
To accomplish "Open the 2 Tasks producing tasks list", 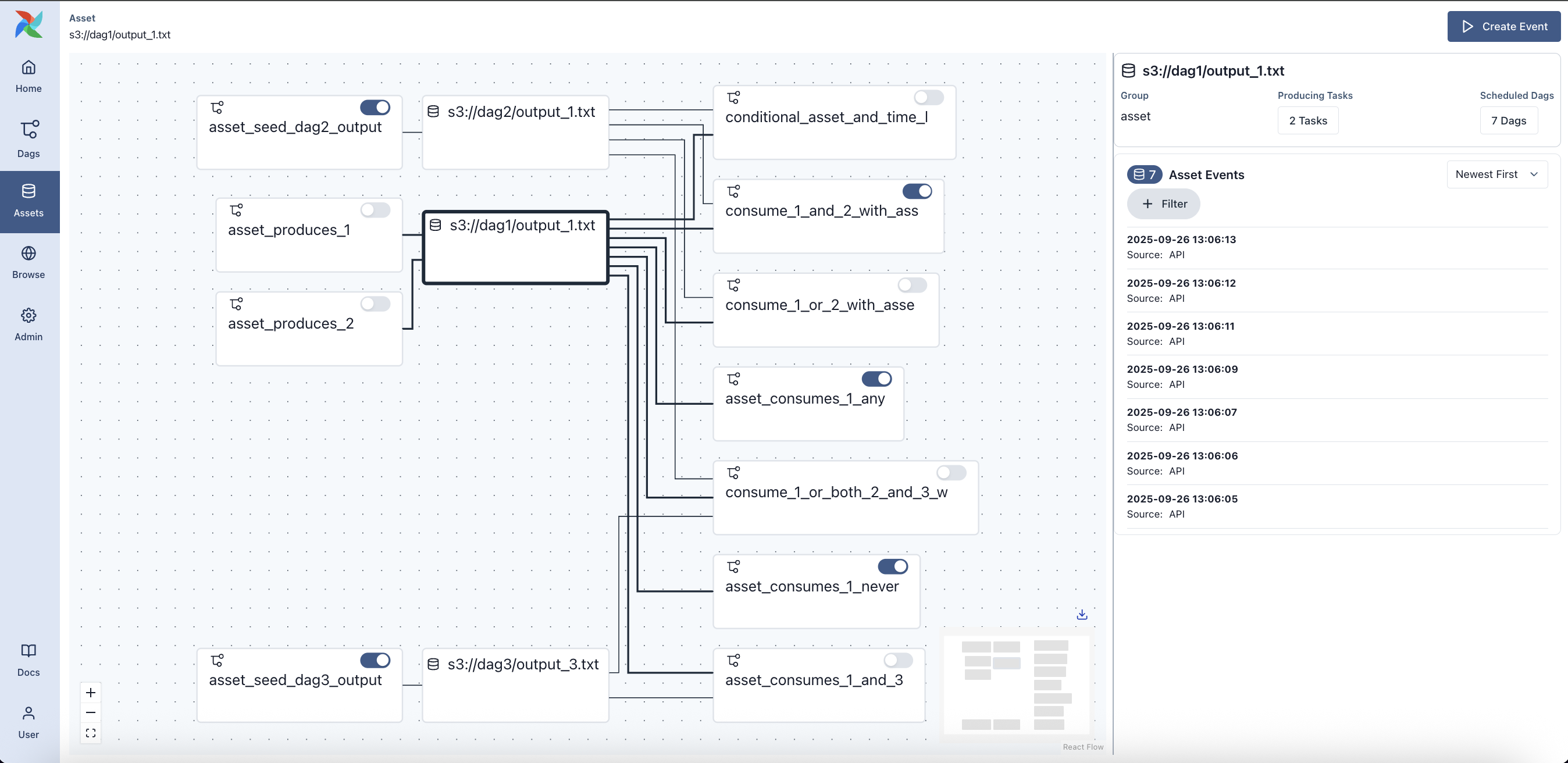I will [x=1307, y=120].
